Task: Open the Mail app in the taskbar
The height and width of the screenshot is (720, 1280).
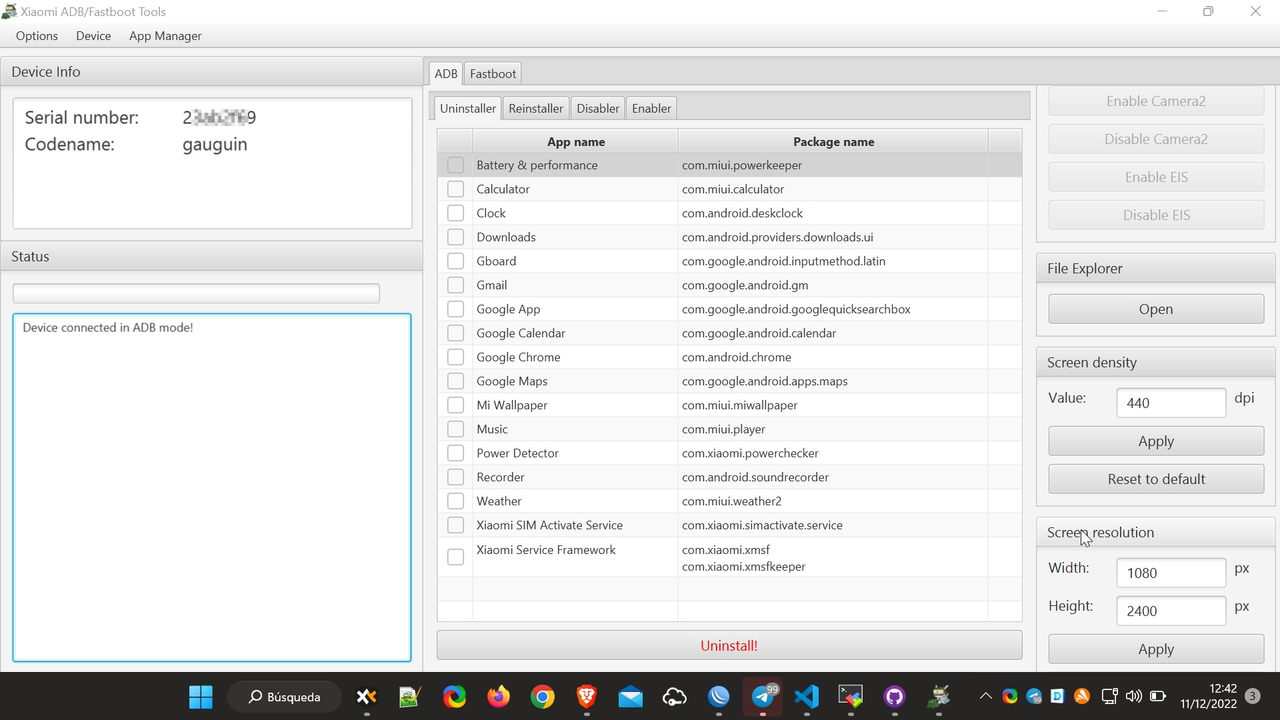Action: (x=630, y=696)
